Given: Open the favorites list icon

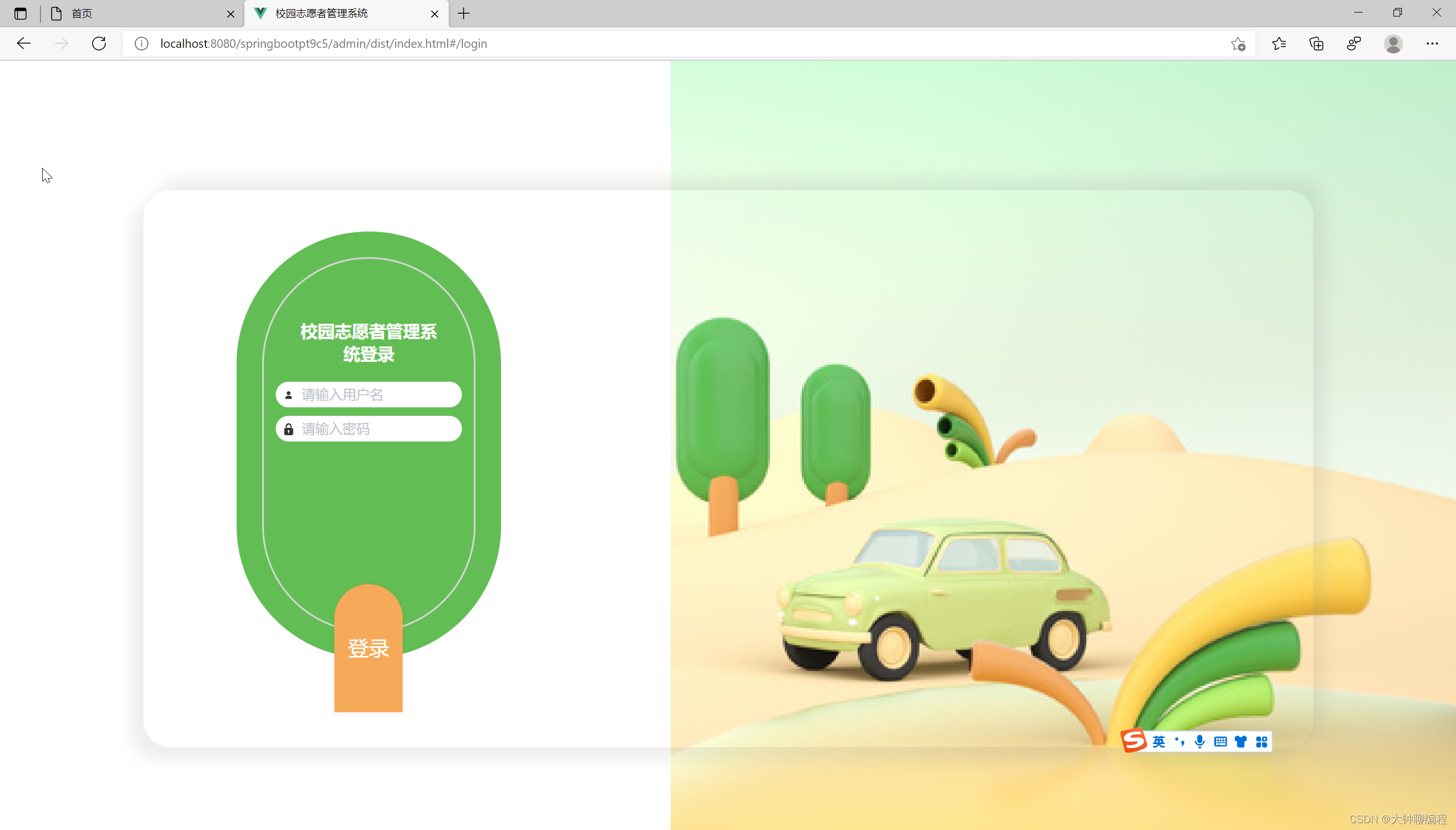Looking at the screenshot, I should point(1279,43).
